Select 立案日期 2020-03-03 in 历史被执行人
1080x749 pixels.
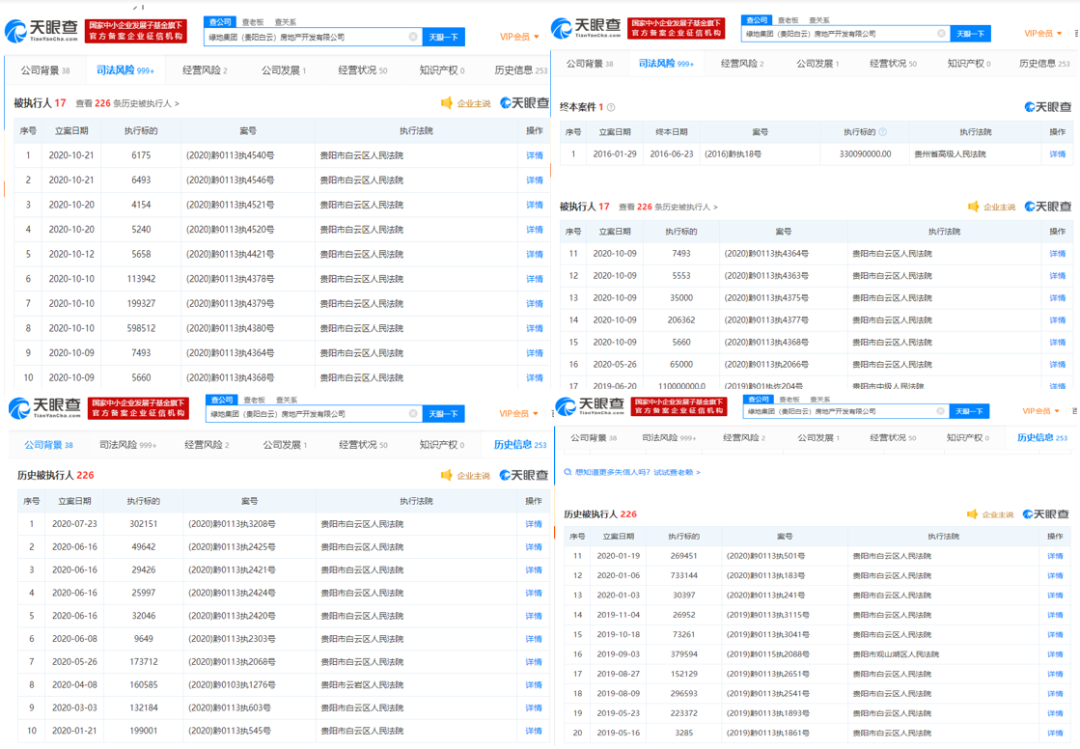pos(74,708)
